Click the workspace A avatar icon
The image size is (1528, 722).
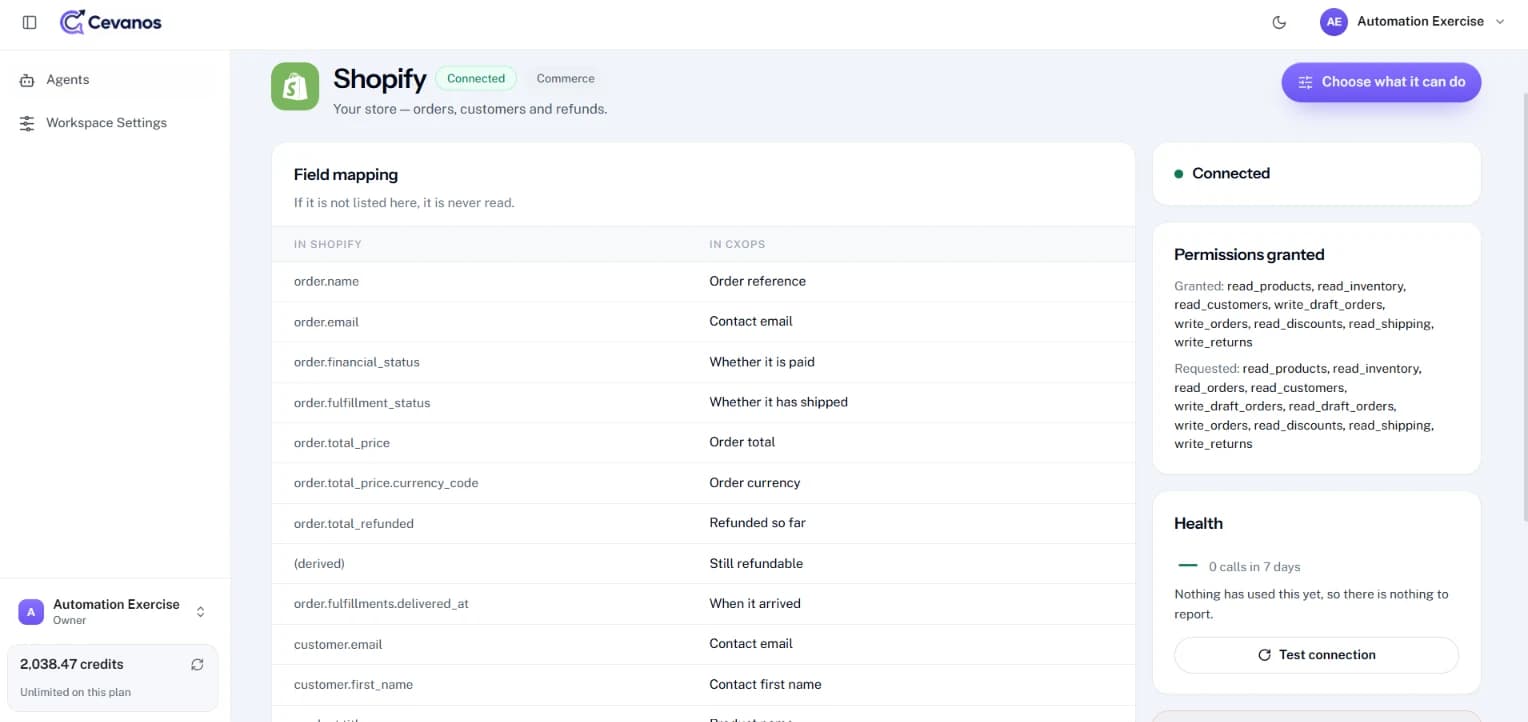(31, 612)
